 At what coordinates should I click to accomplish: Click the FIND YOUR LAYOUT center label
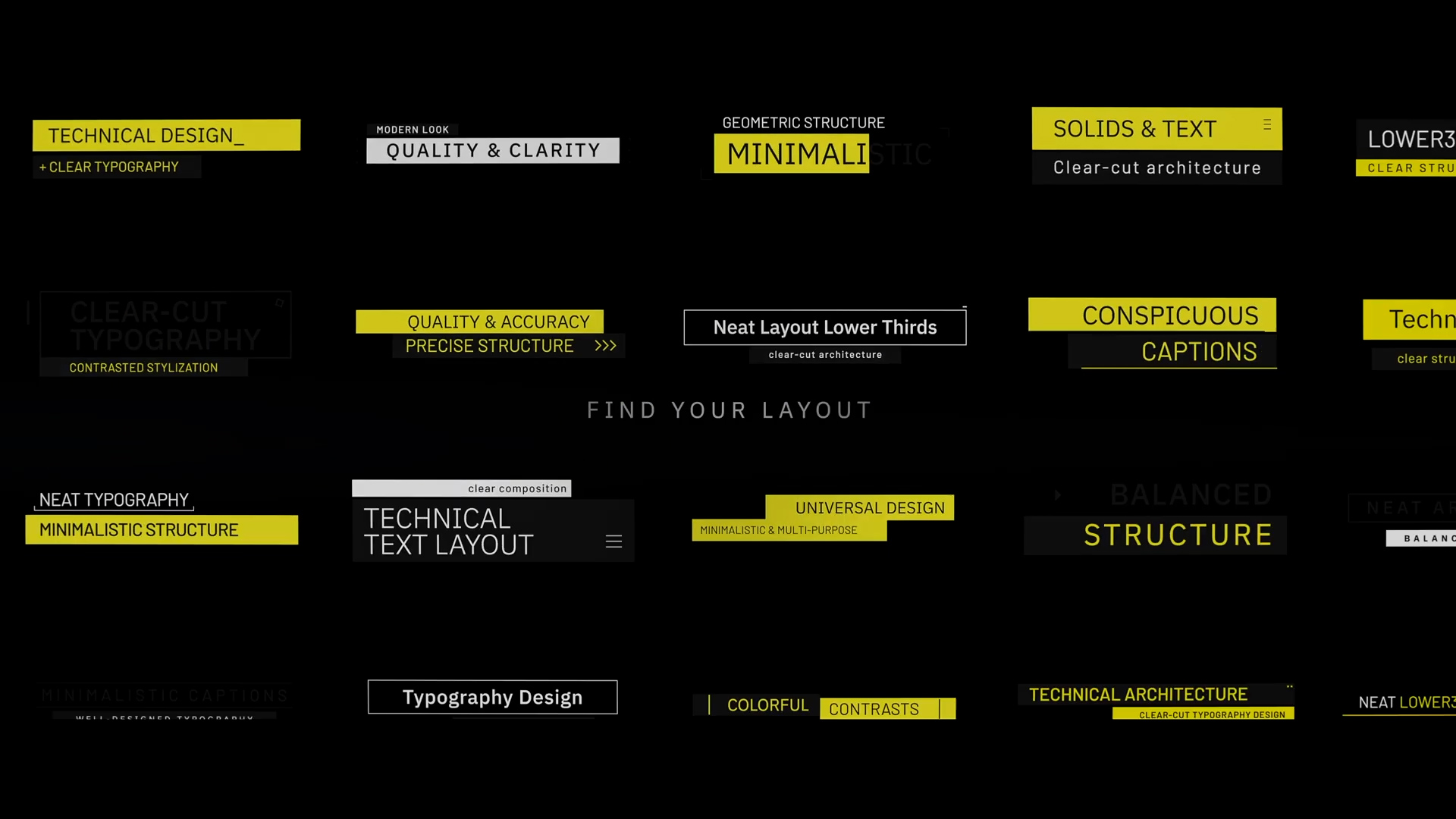coord(728,409)
